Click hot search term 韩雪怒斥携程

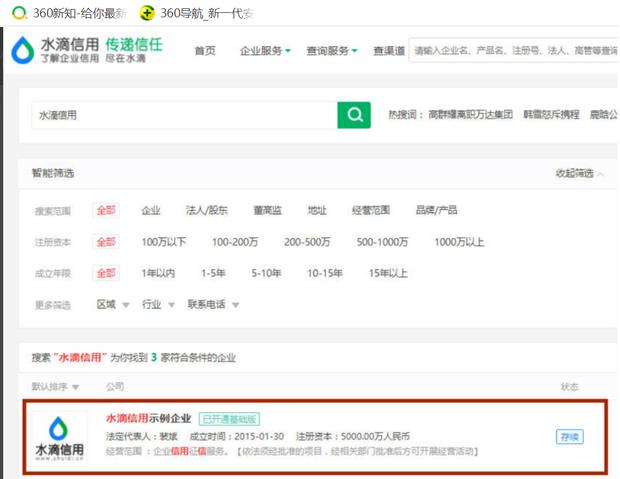tap(551, 115)
